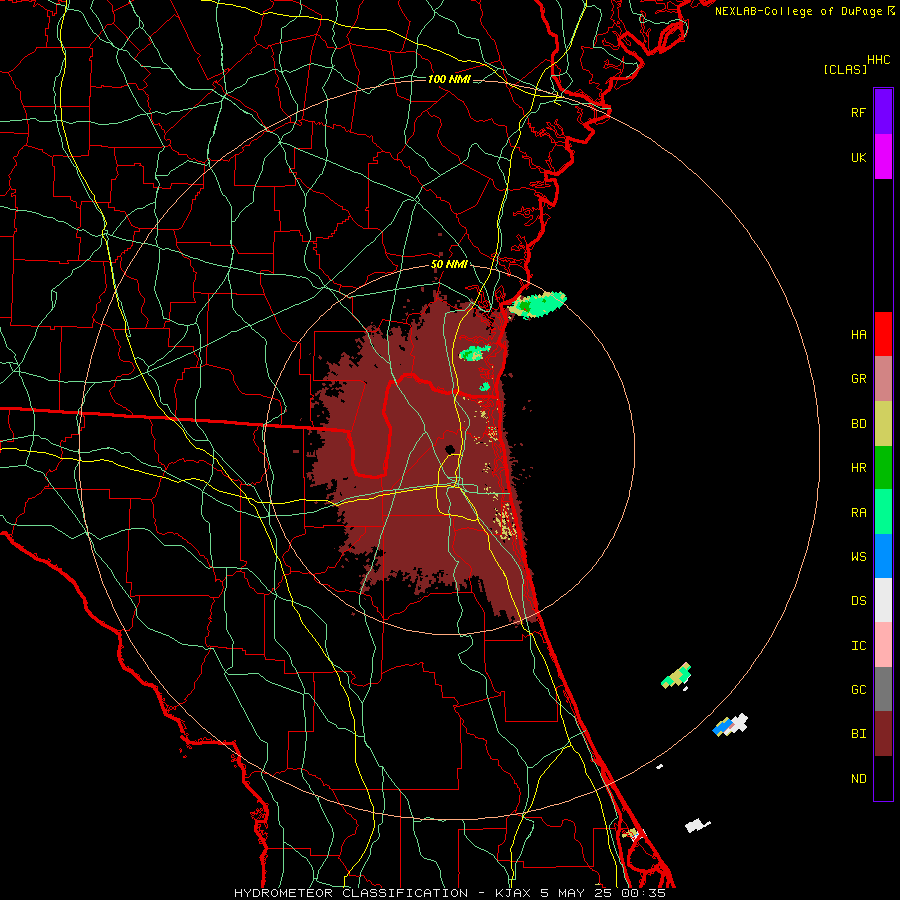Click the bright green RA swatch
Image resolution: width=900 pixels, height=900 pixels.
[x=883, y=512]
